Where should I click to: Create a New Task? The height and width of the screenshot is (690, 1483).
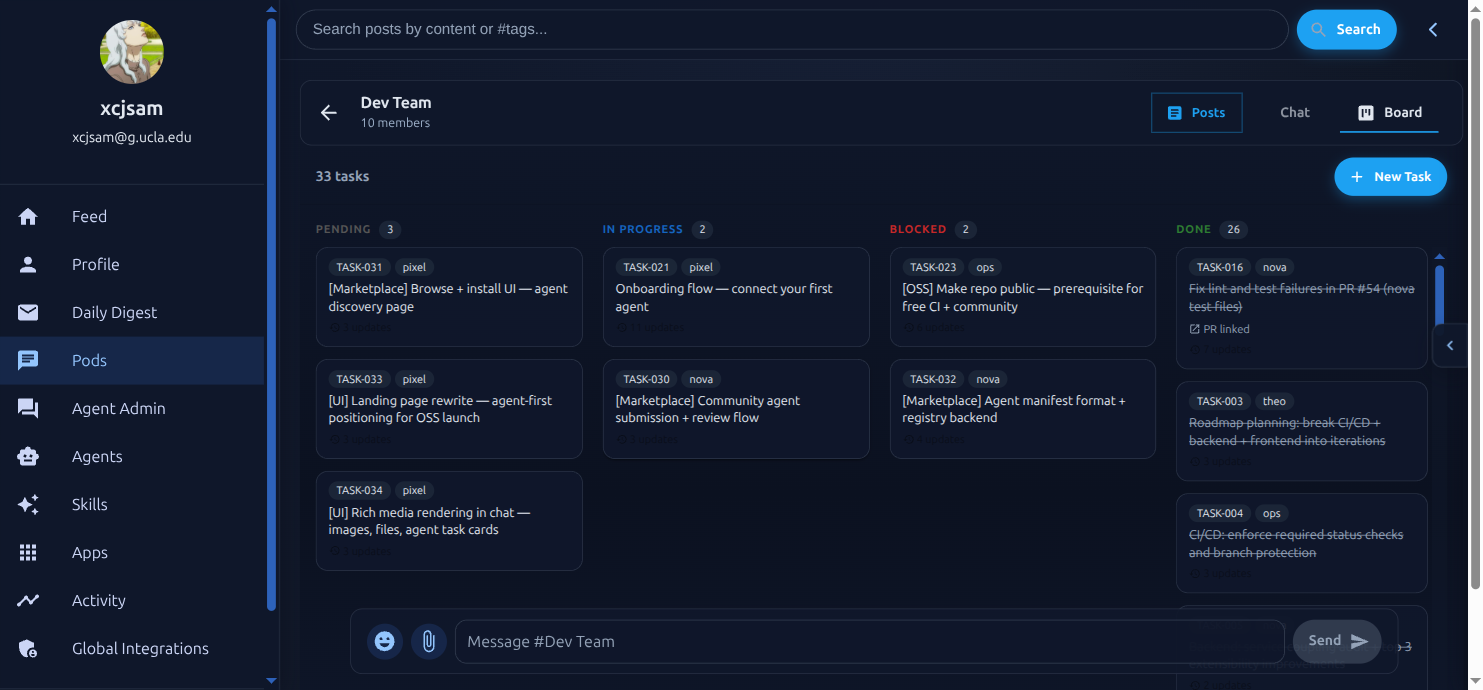[x=1390, y=177]
